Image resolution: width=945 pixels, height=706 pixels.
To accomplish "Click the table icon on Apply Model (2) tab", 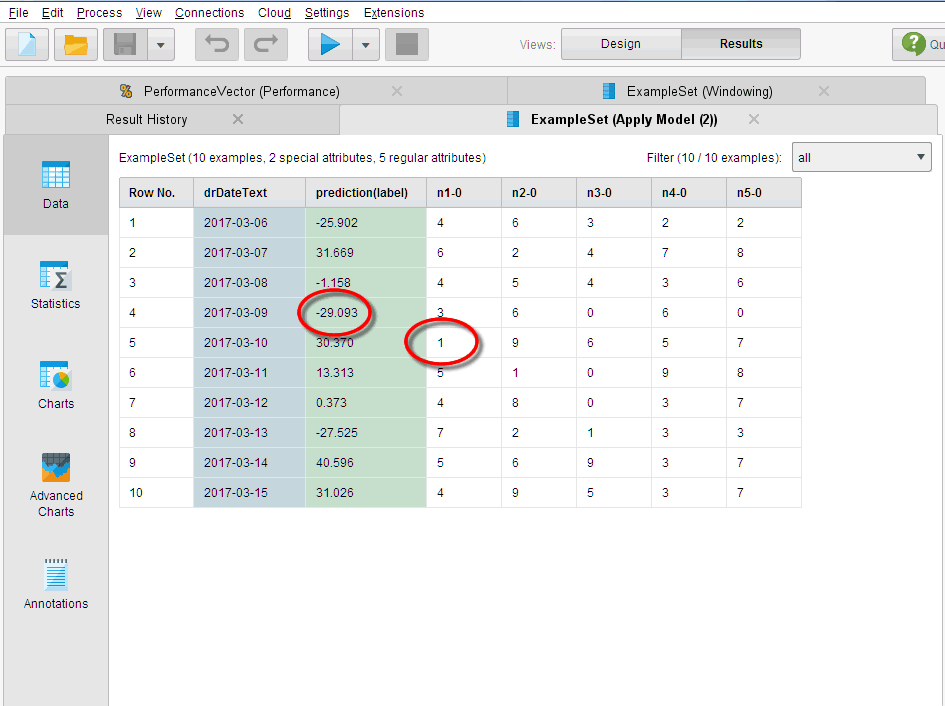I will (x=513, y=119).
